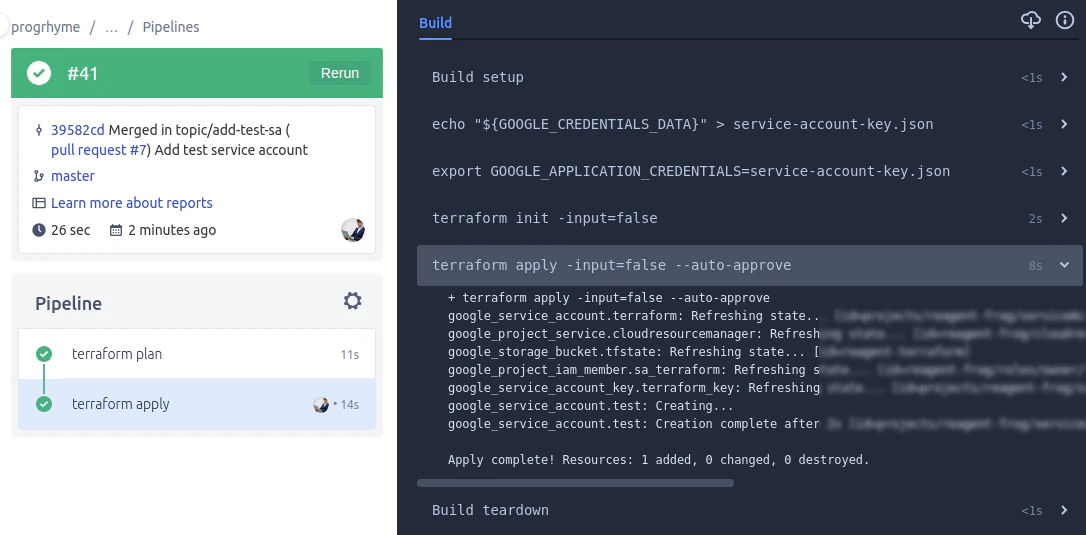Click the terraform plan status check icon
This screenshot has width=1086, height=535.
coord(44,354)
